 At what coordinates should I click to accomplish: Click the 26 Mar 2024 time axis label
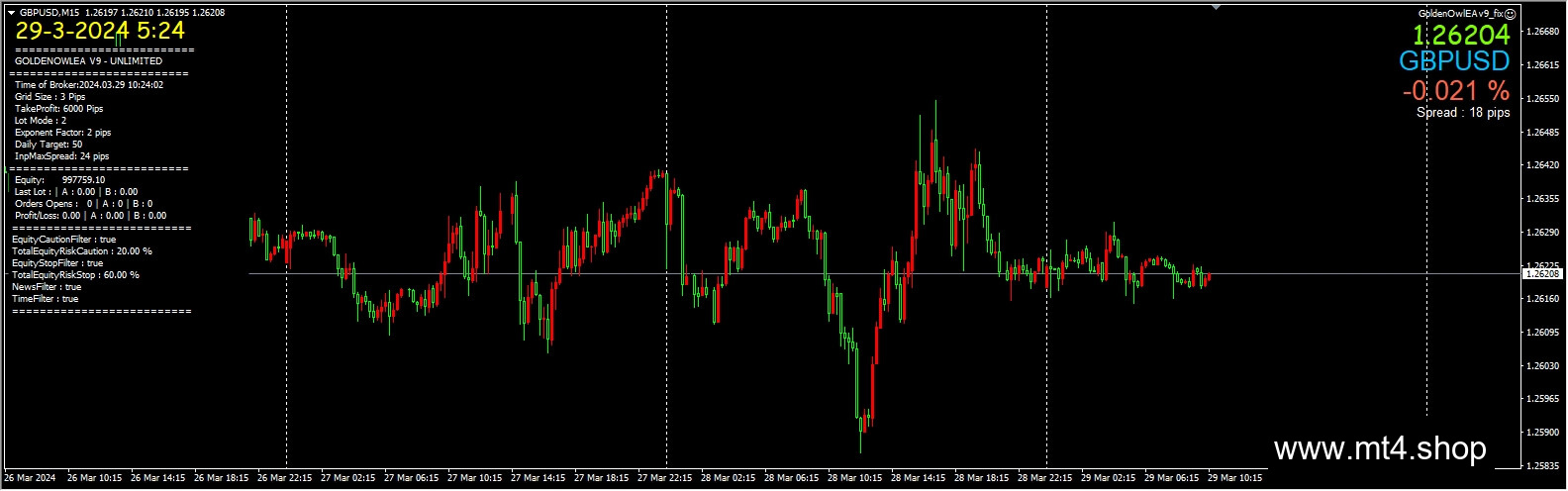[30, 478]
